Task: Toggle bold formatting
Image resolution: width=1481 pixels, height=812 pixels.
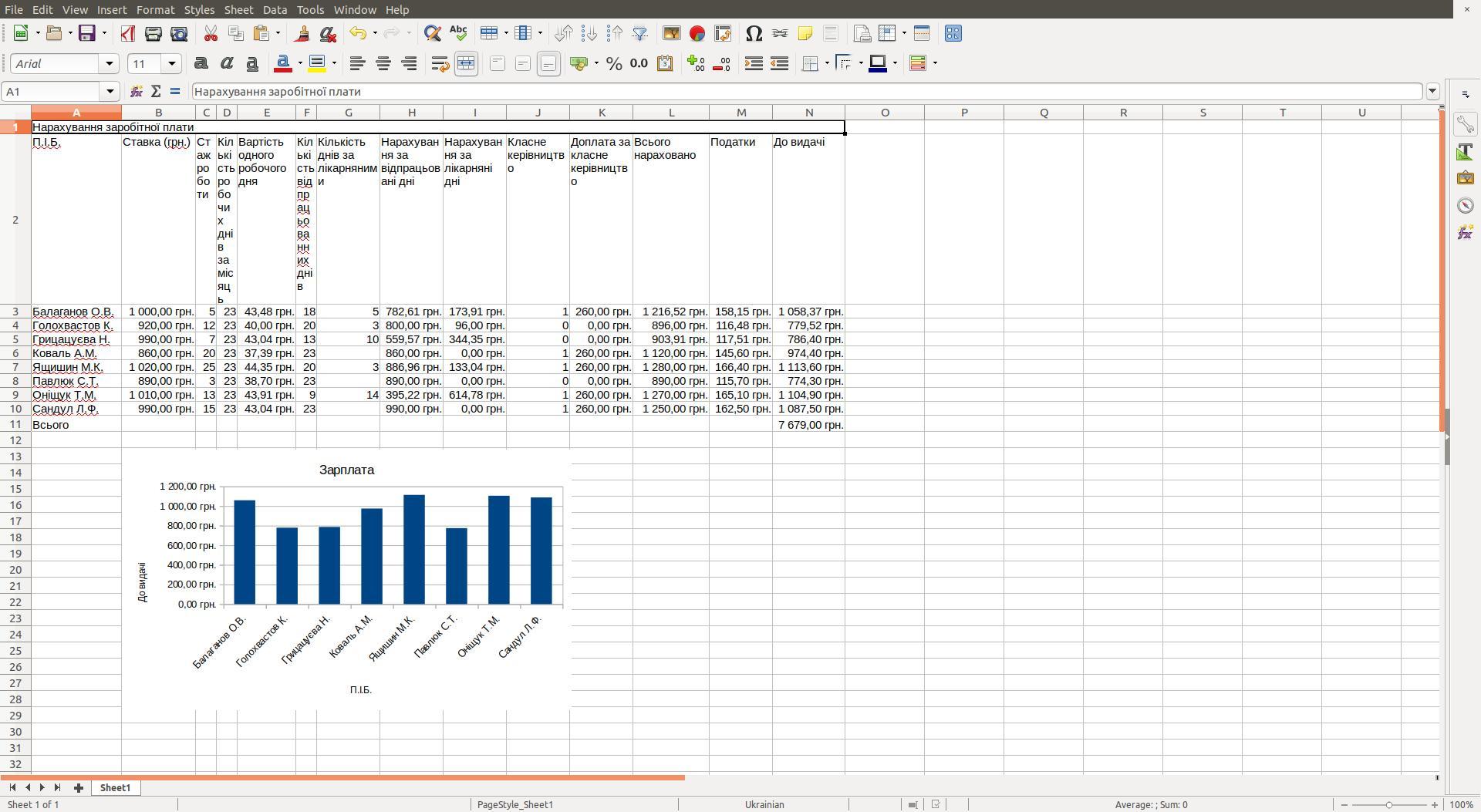Action: click(x=201, y=64)
